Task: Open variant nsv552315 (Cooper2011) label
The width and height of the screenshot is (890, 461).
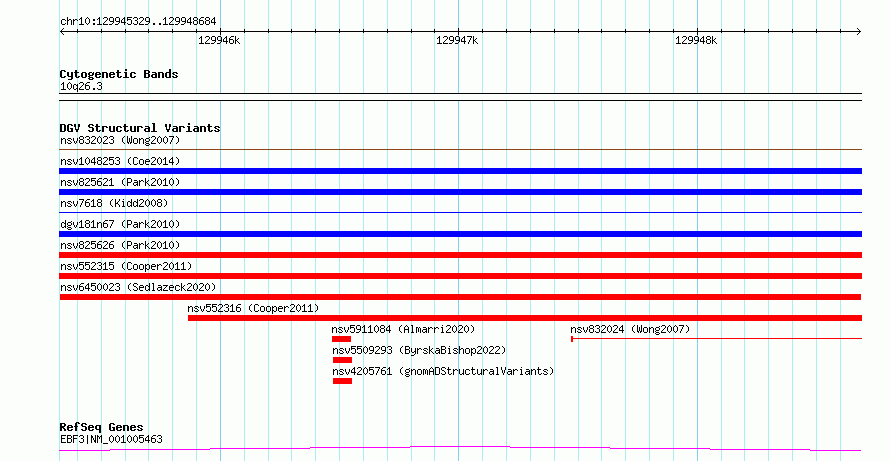Action: tap(126, 266)
